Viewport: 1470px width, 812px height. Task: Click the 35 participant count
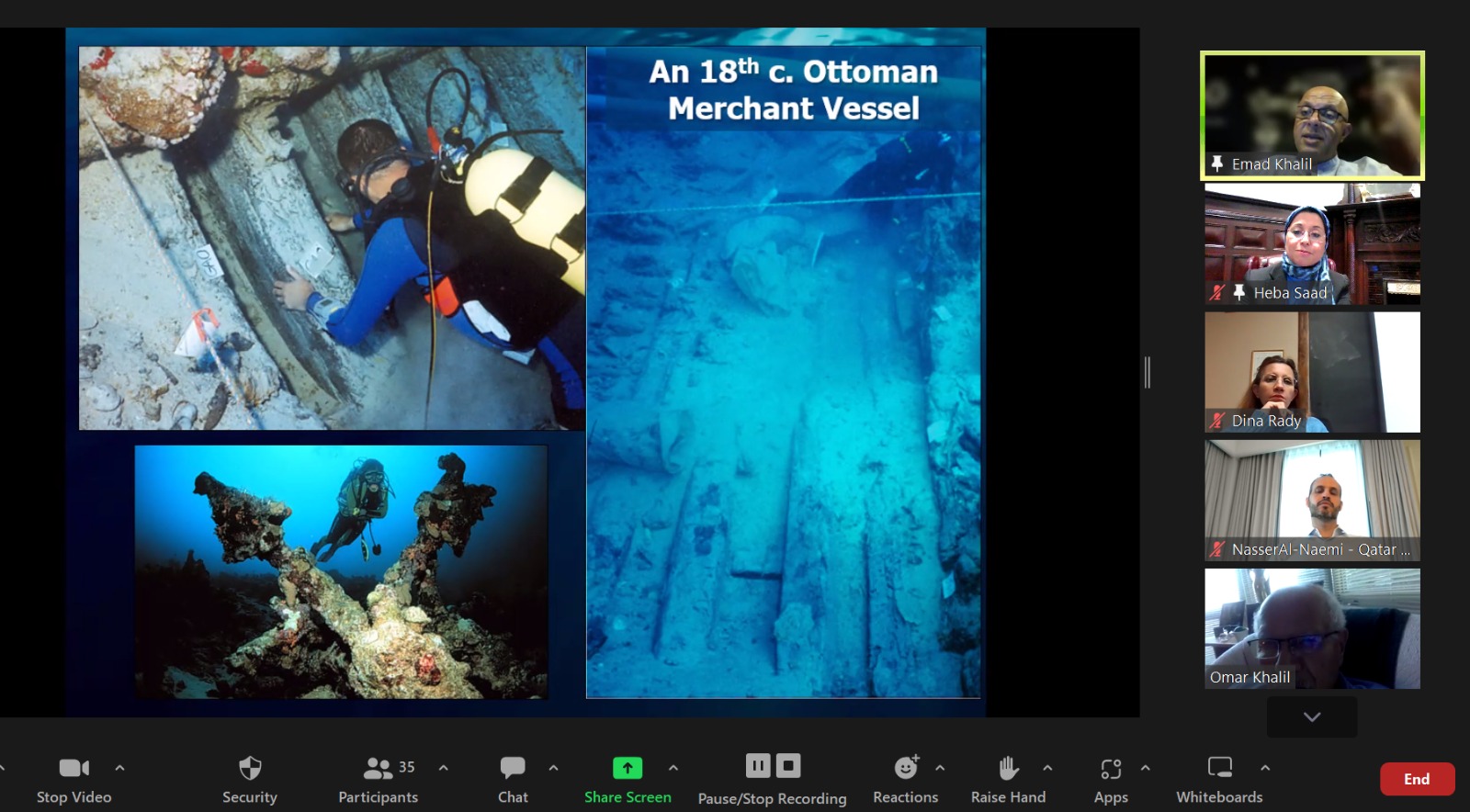coord(407,767)
